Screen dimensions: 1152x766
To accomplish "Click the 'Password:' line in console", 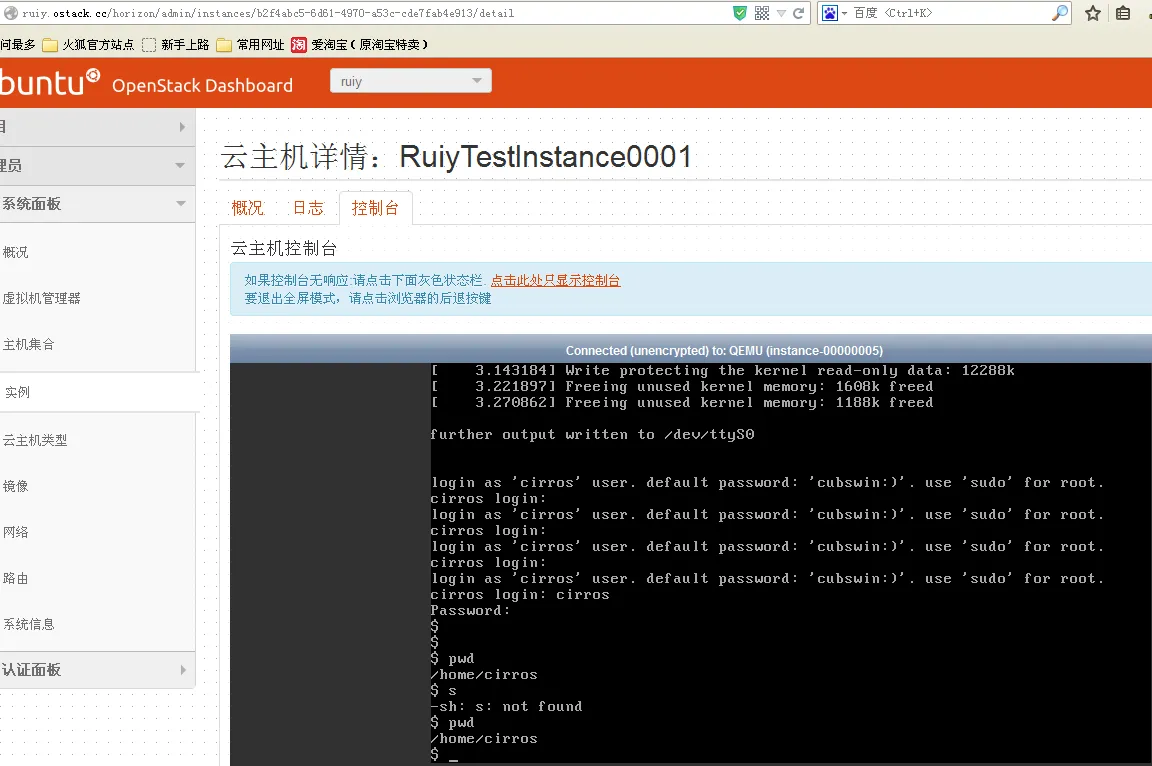I will tap(470, 610).
